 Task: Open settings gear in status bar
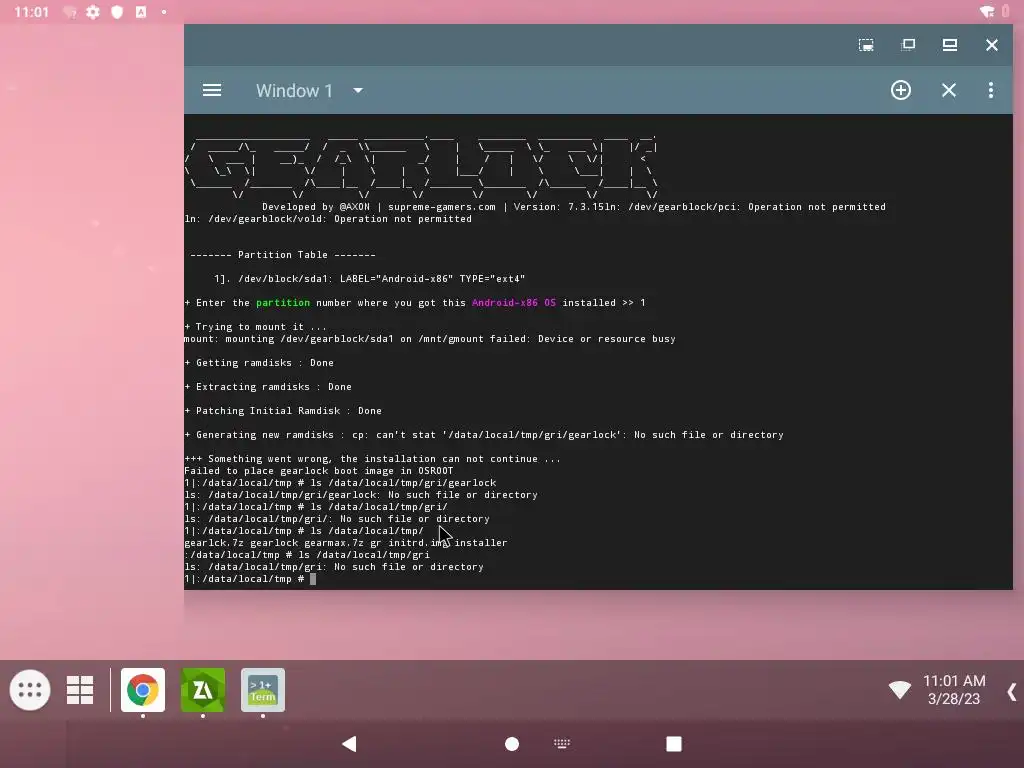[93, 12]
